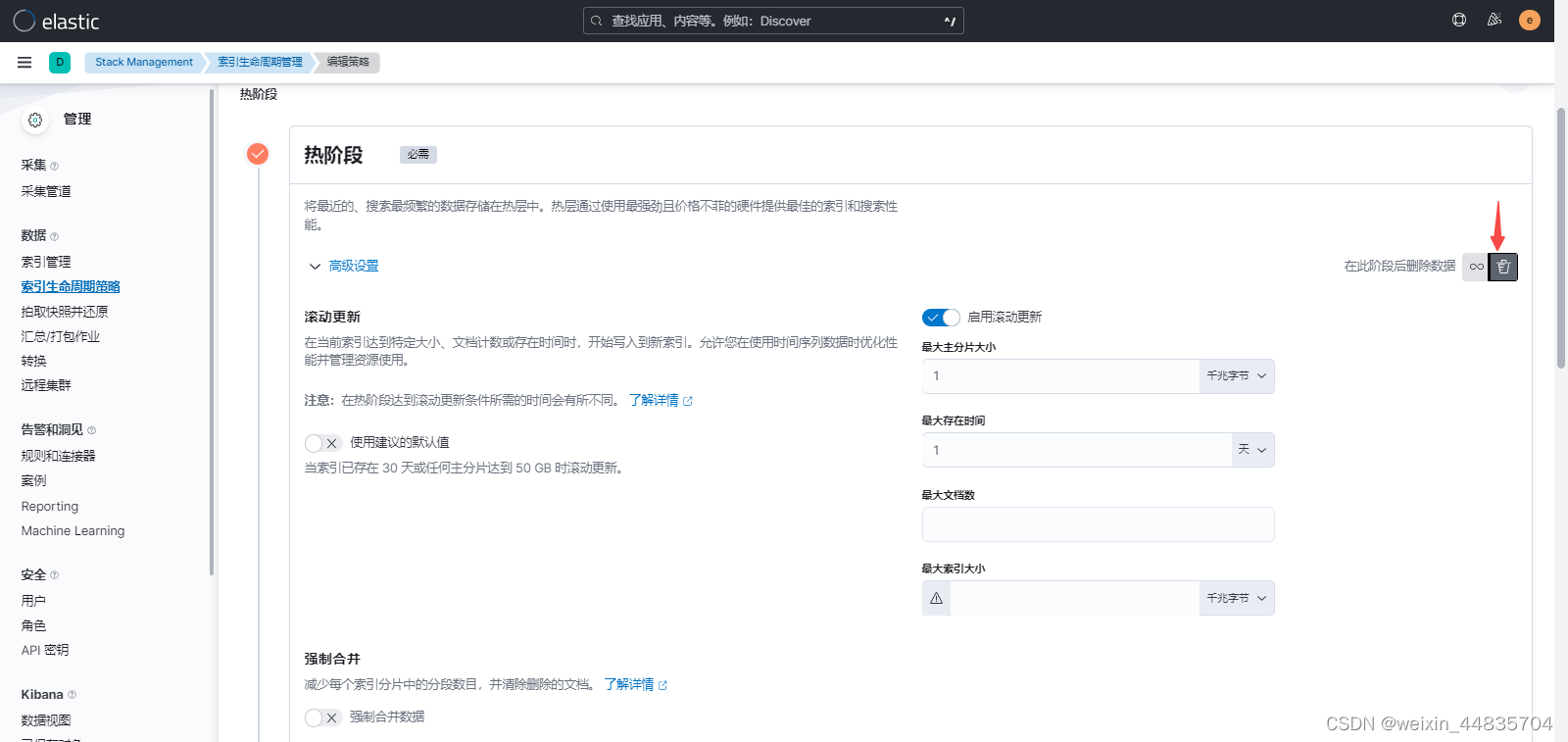Click the management gear icon
This screenshot has width=1568, height=742.
tap(35, 120)
